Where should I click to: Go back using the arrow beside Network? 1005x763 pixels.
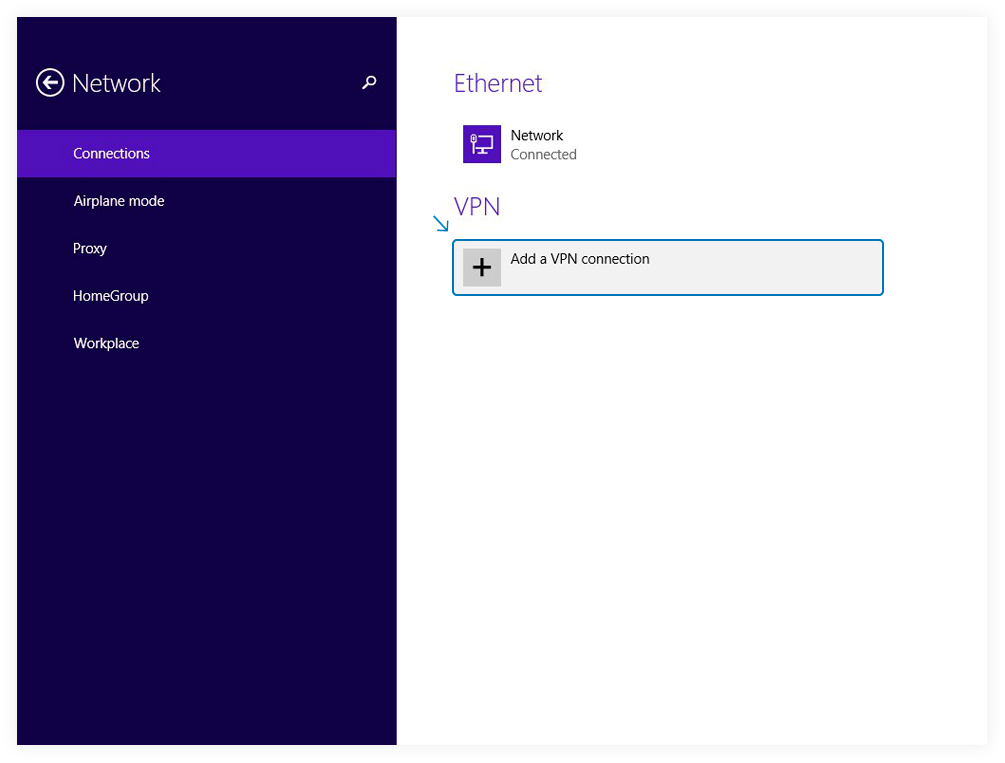click(50, 83)
